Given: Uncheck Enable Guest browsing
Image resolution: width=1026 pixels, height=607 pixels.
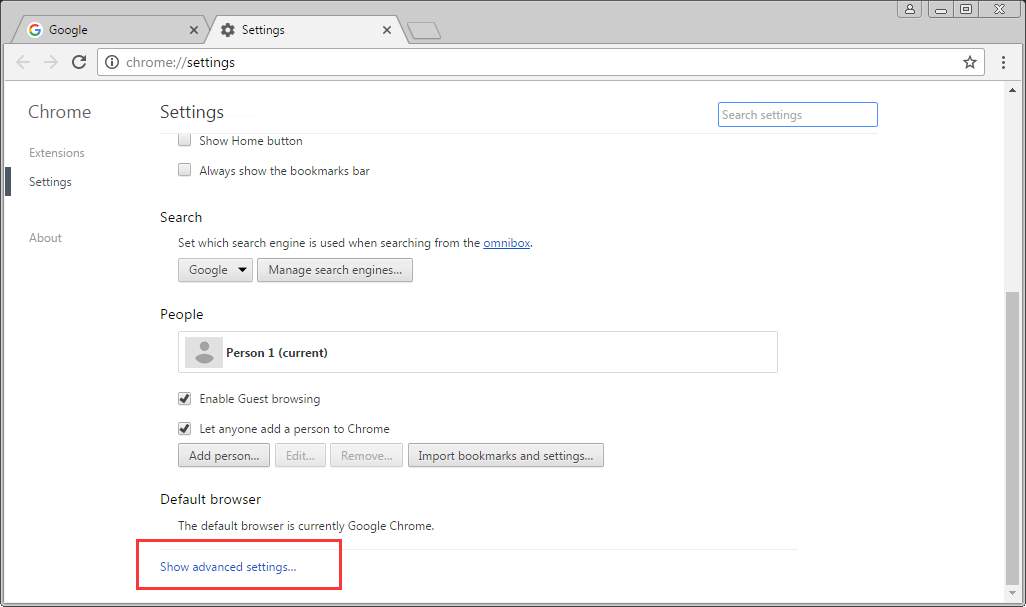Looking at the screenshot, I should coord(185,398).
